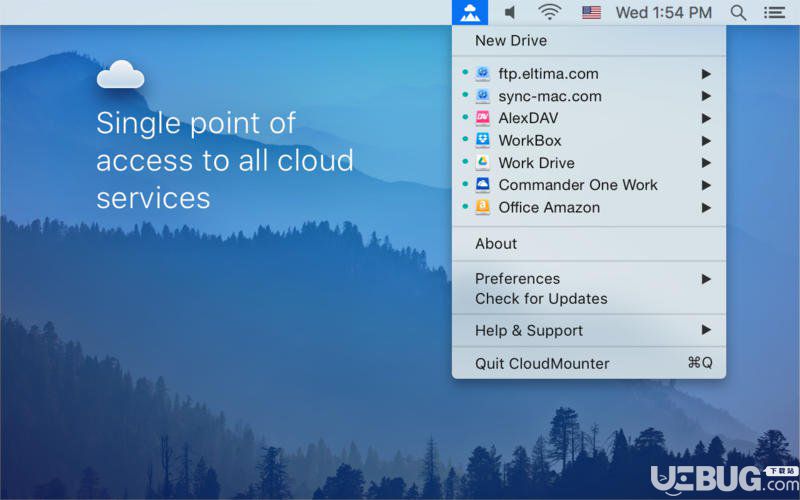The width and height of the screenshot is (800, 500).
Task: Select the AlexDAV drive label
Action: (x=529, y=118)
